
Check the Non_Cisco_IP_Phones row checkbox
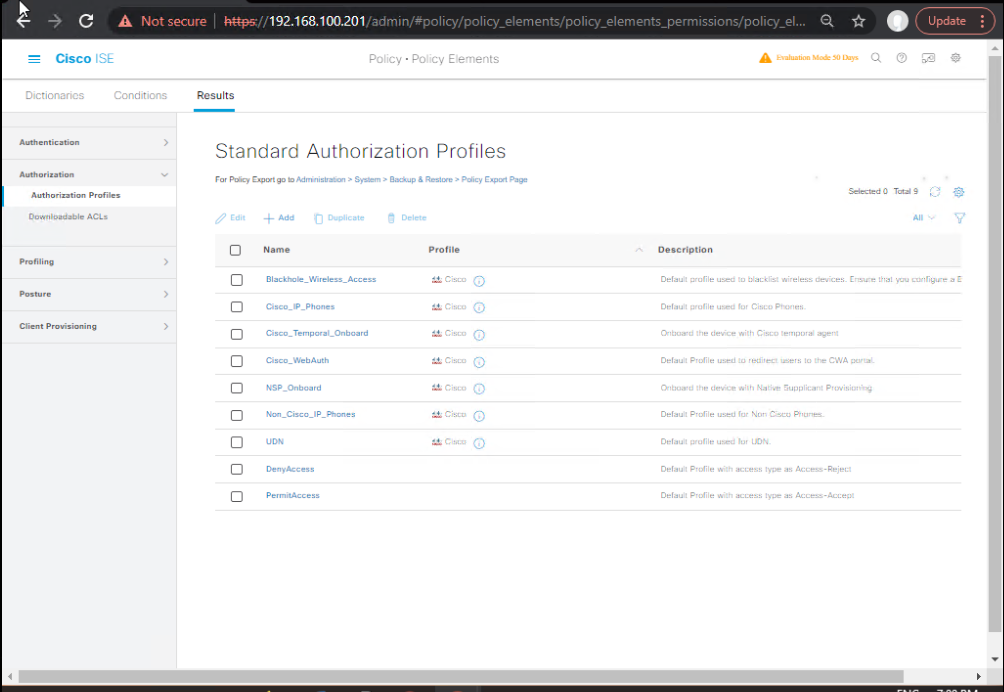click(x=237, y=415)
